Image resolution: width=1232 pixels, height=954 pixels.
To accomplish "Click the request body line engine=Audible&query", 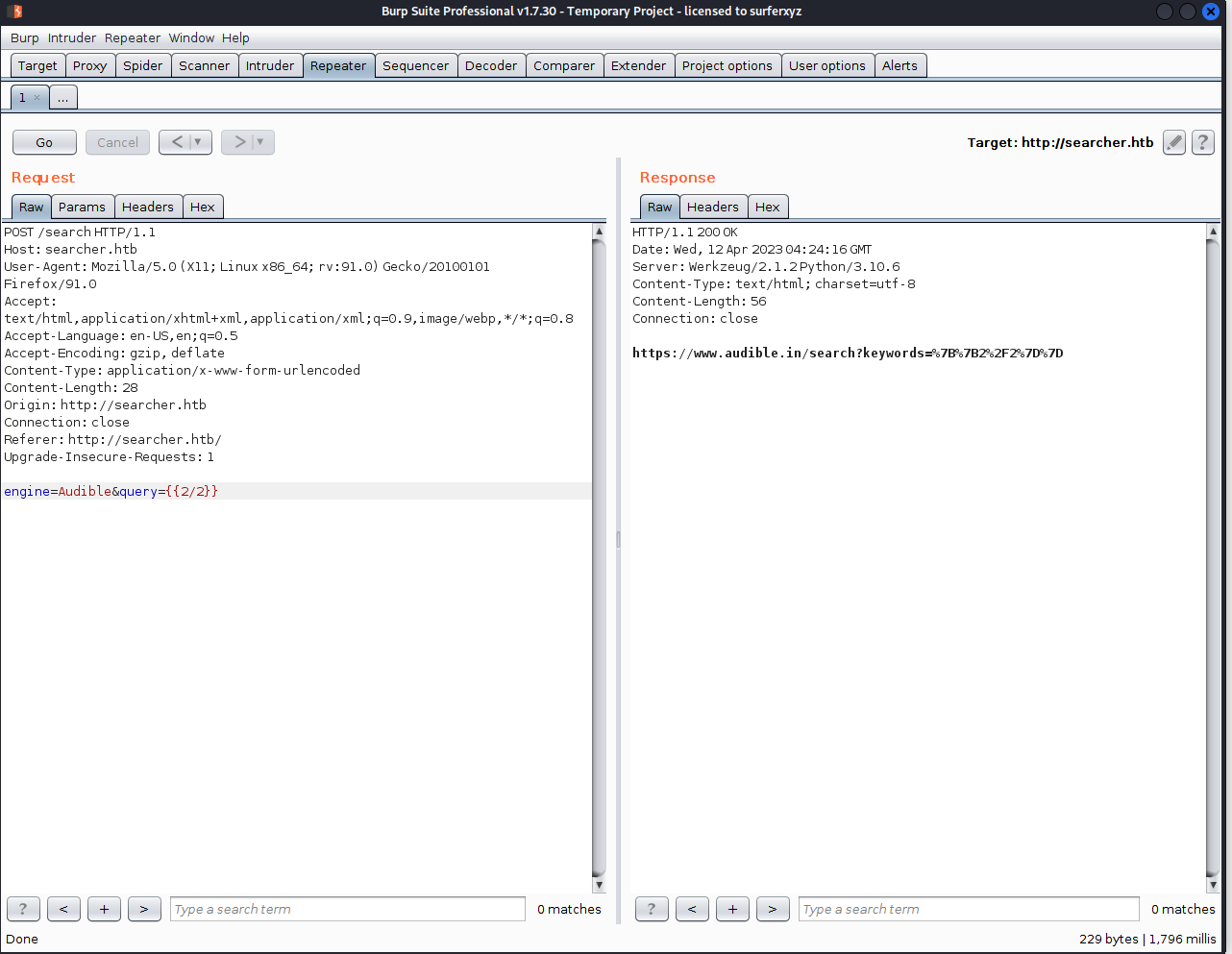I will [x=111, y=491].
